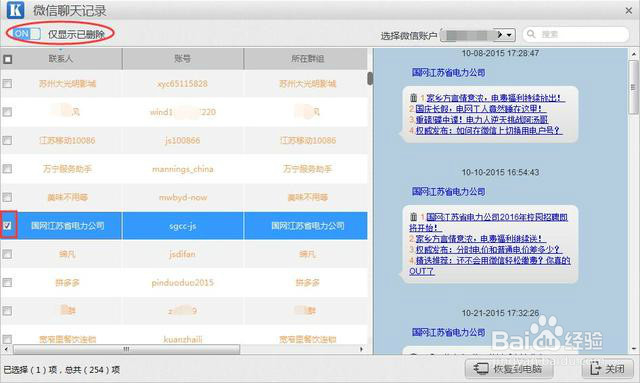Check the 江苏移动10086 row checkbox
The width and height of the screenshot is (640, 383).
coord(7,140)
